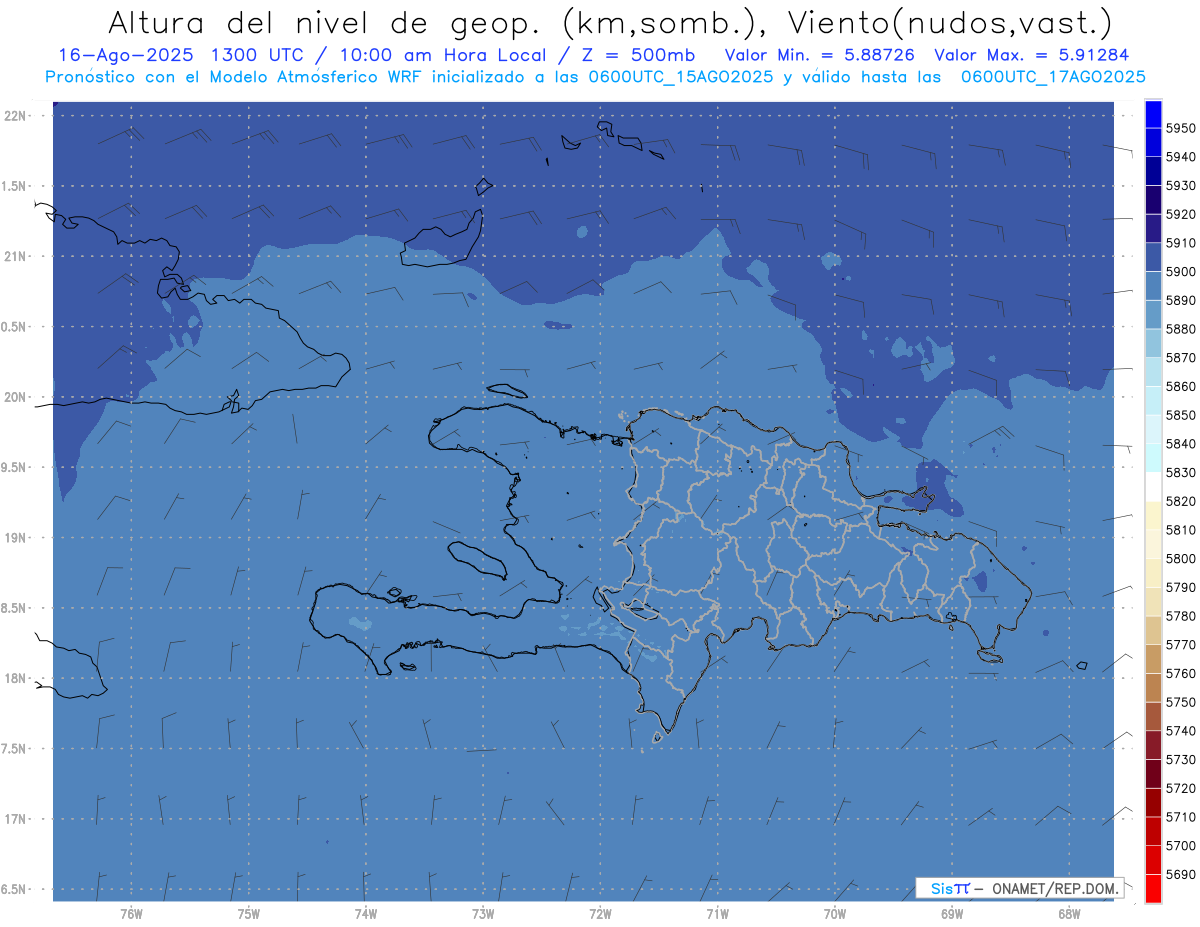
Task: Click the 'Valor Min. = 5.88726' text
Action: point(820,55)
